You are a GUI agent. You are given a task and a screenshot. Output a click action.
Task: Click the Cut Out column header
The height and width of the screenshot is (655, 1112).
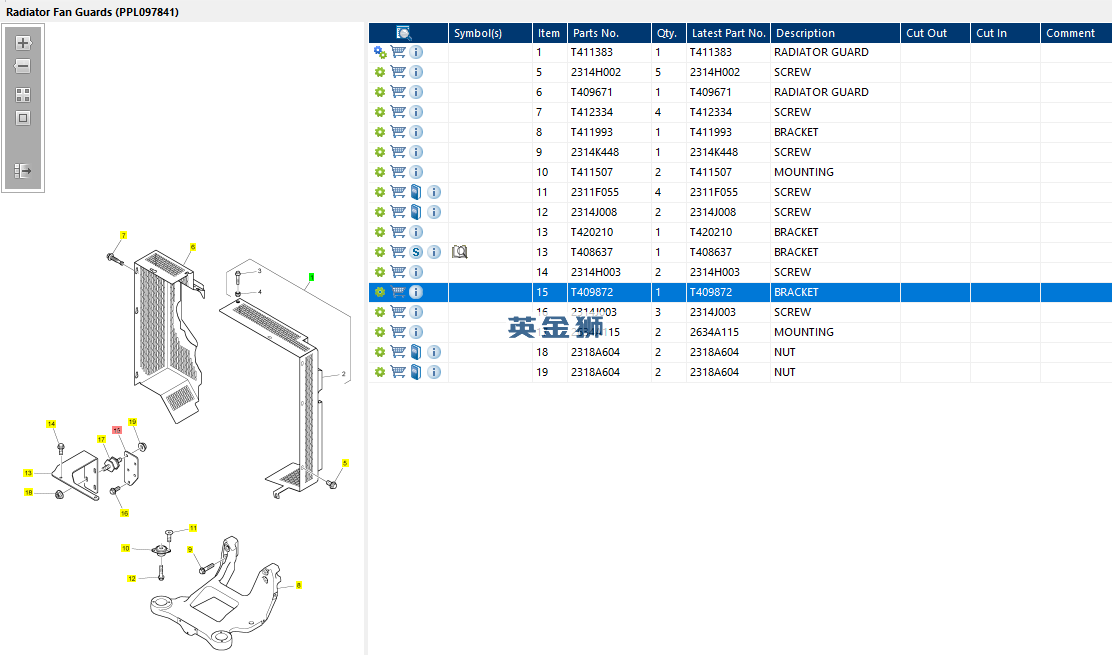pos(935,33)
